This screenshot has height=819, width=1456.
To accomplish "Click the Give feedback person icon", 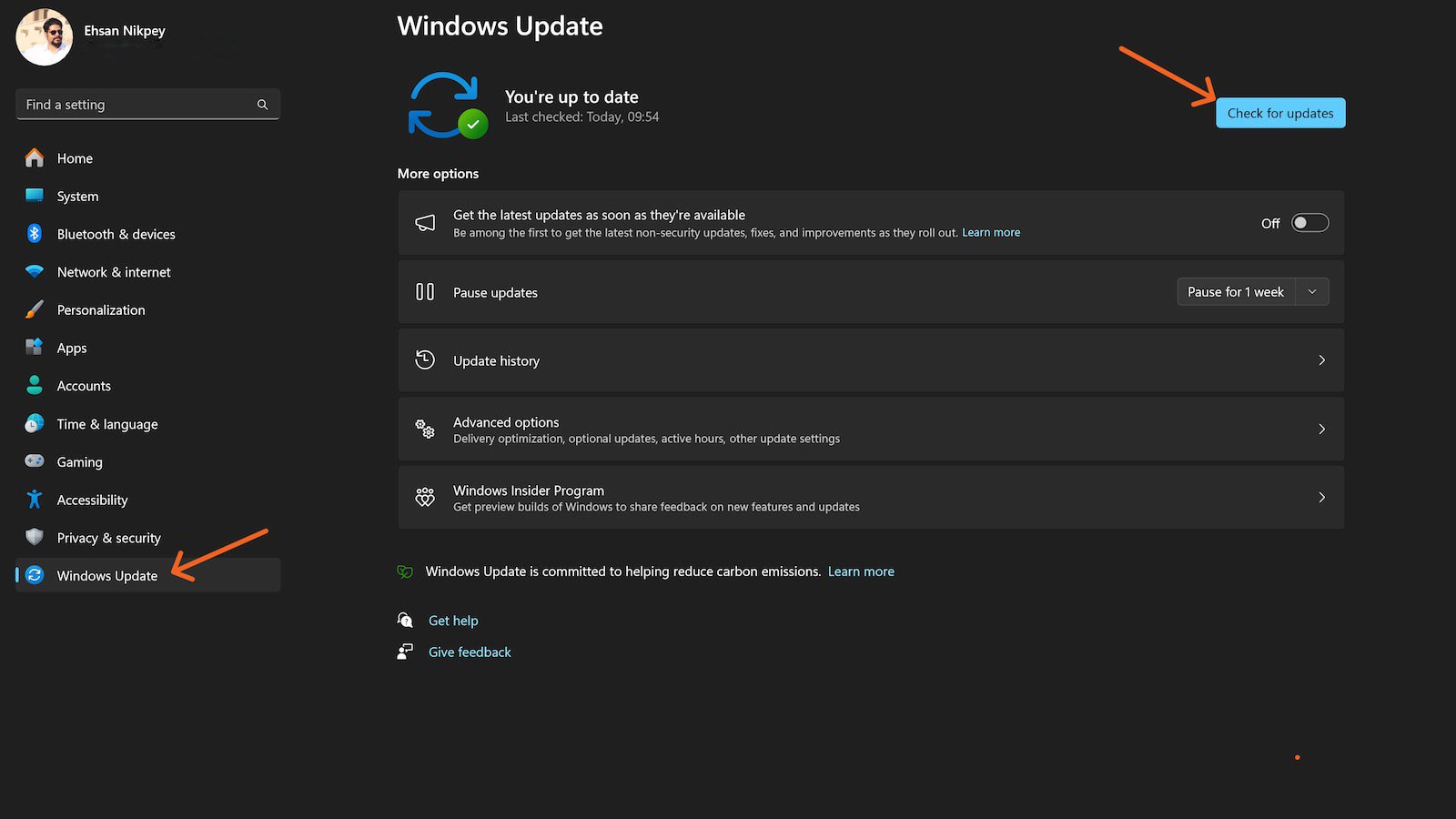I will click(x=405, y=652).
